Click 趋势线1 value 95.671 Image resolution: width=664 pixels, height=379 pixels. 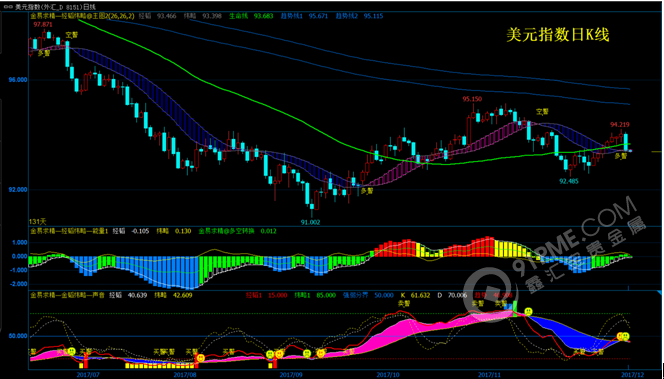[318, 16]
